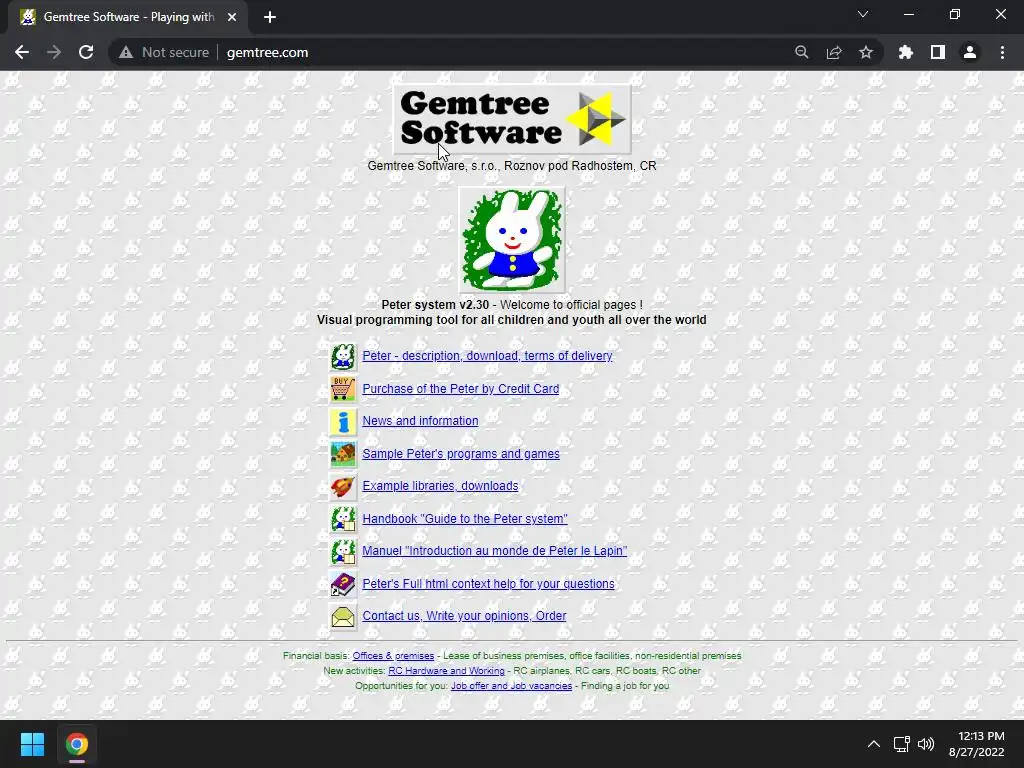Viewport: 1024px width, 768px height.
Task: Select the Gemtree Software browser tab
Action: (x=128, y=17)
